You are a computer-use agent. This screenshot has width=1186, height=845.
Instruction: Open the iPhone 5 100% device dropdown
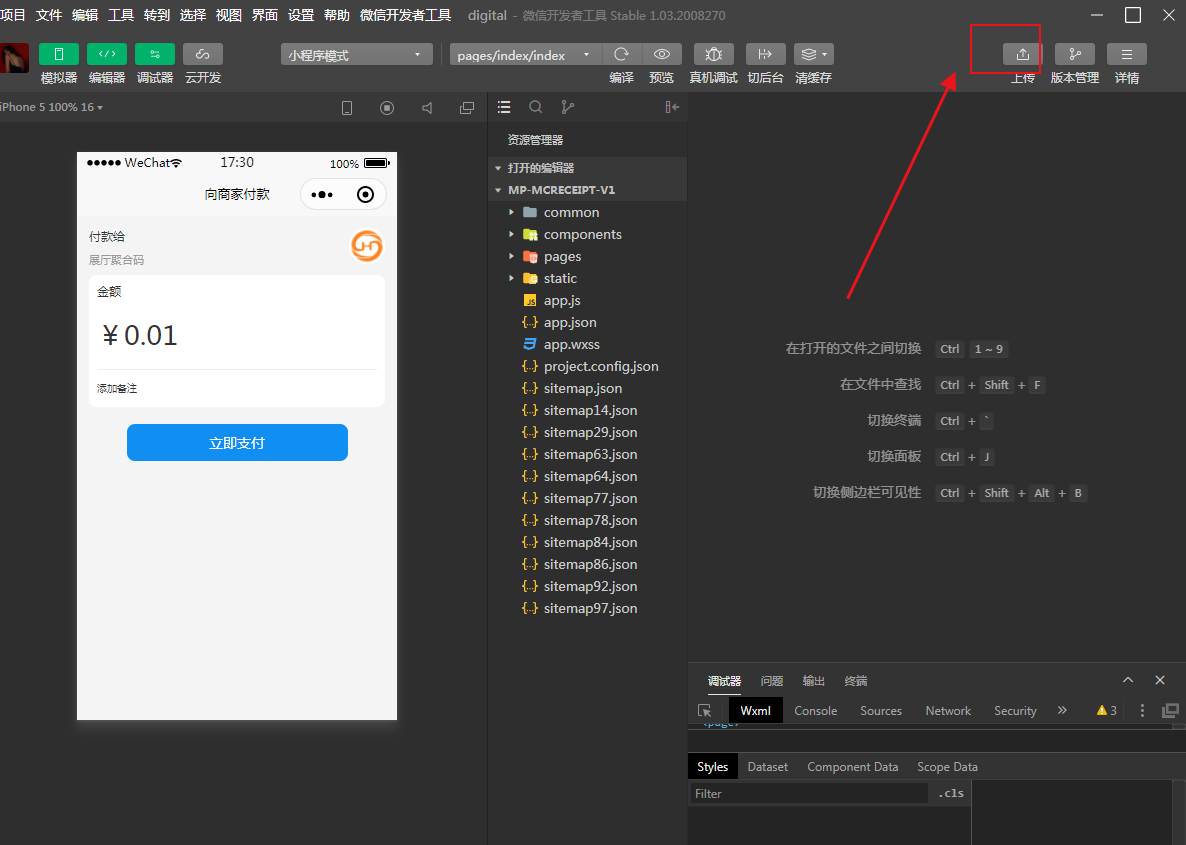[51, 107]
